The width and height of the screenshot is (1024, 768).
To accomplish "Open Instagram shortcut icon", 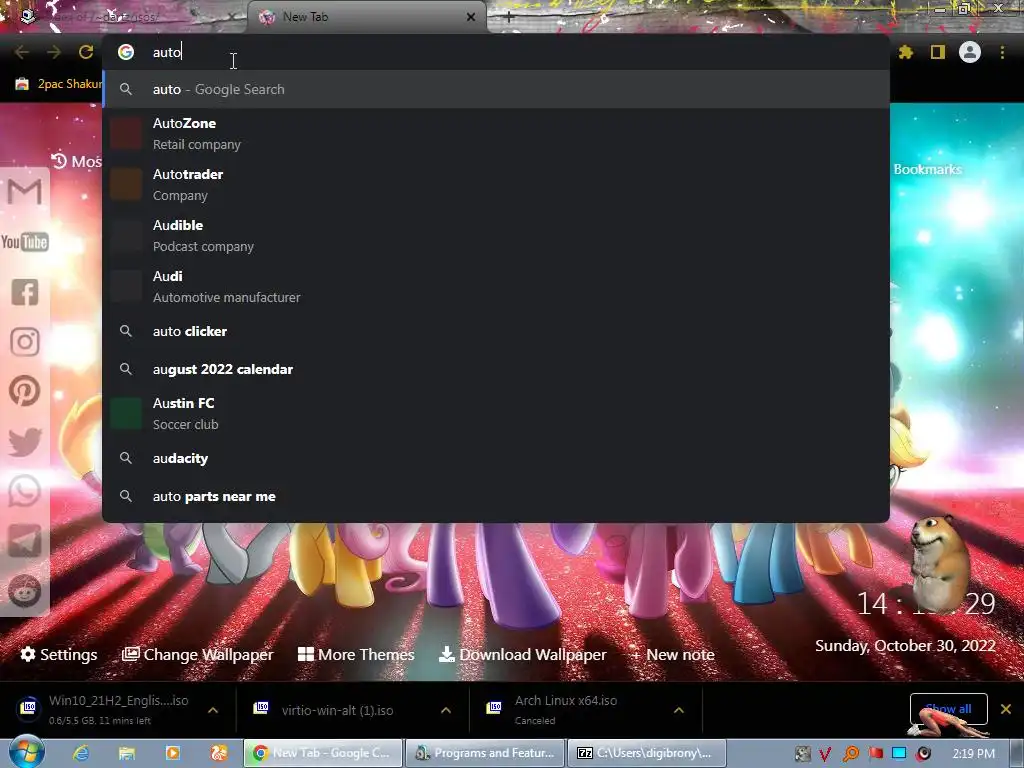I will [25, 342].
